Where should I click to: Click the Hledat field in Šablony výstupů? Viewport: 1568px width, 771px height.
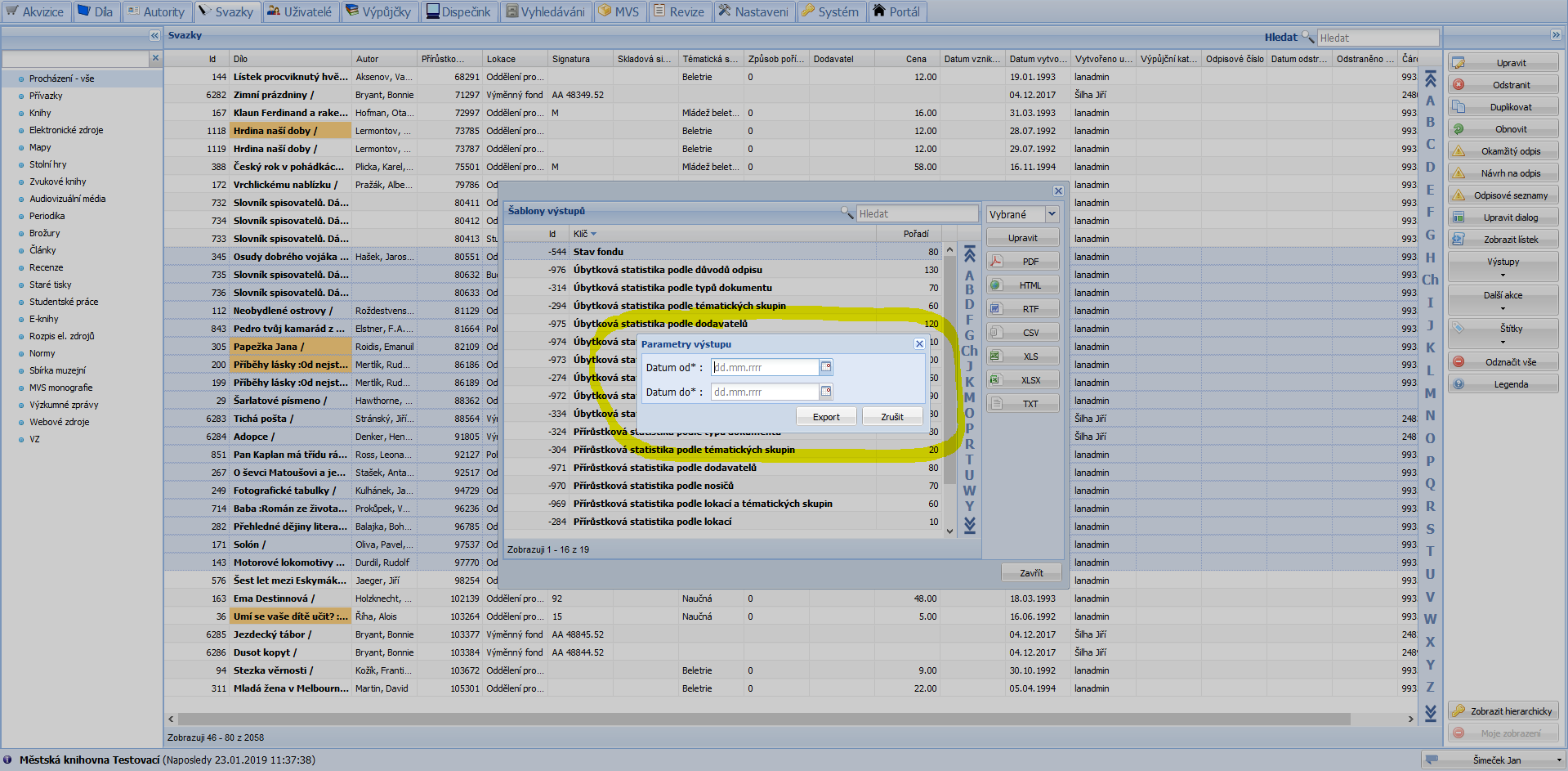[917, 213]
